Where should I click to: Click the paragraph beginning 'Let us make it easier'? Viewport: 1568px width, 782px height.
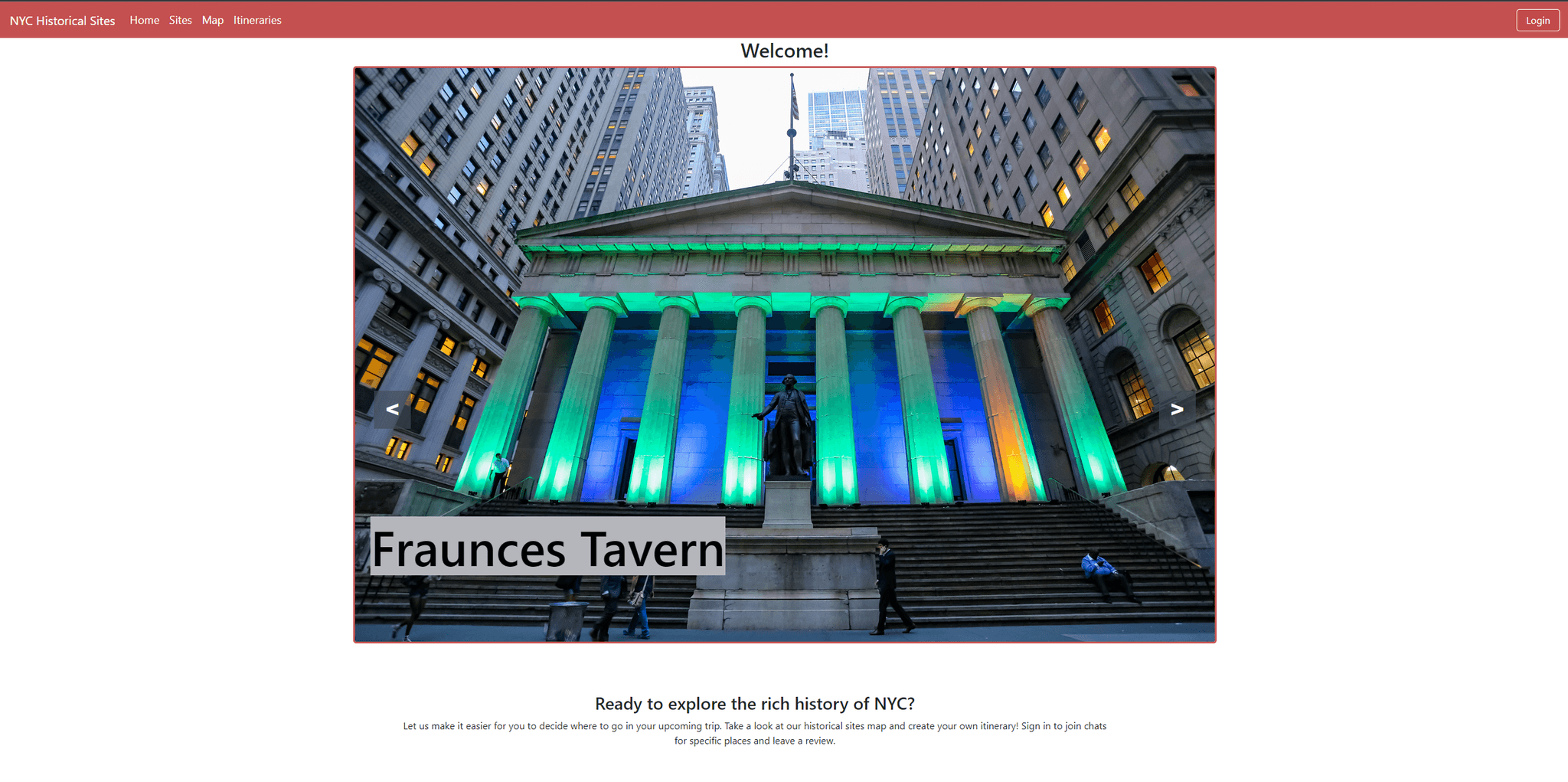coord(755,733)
